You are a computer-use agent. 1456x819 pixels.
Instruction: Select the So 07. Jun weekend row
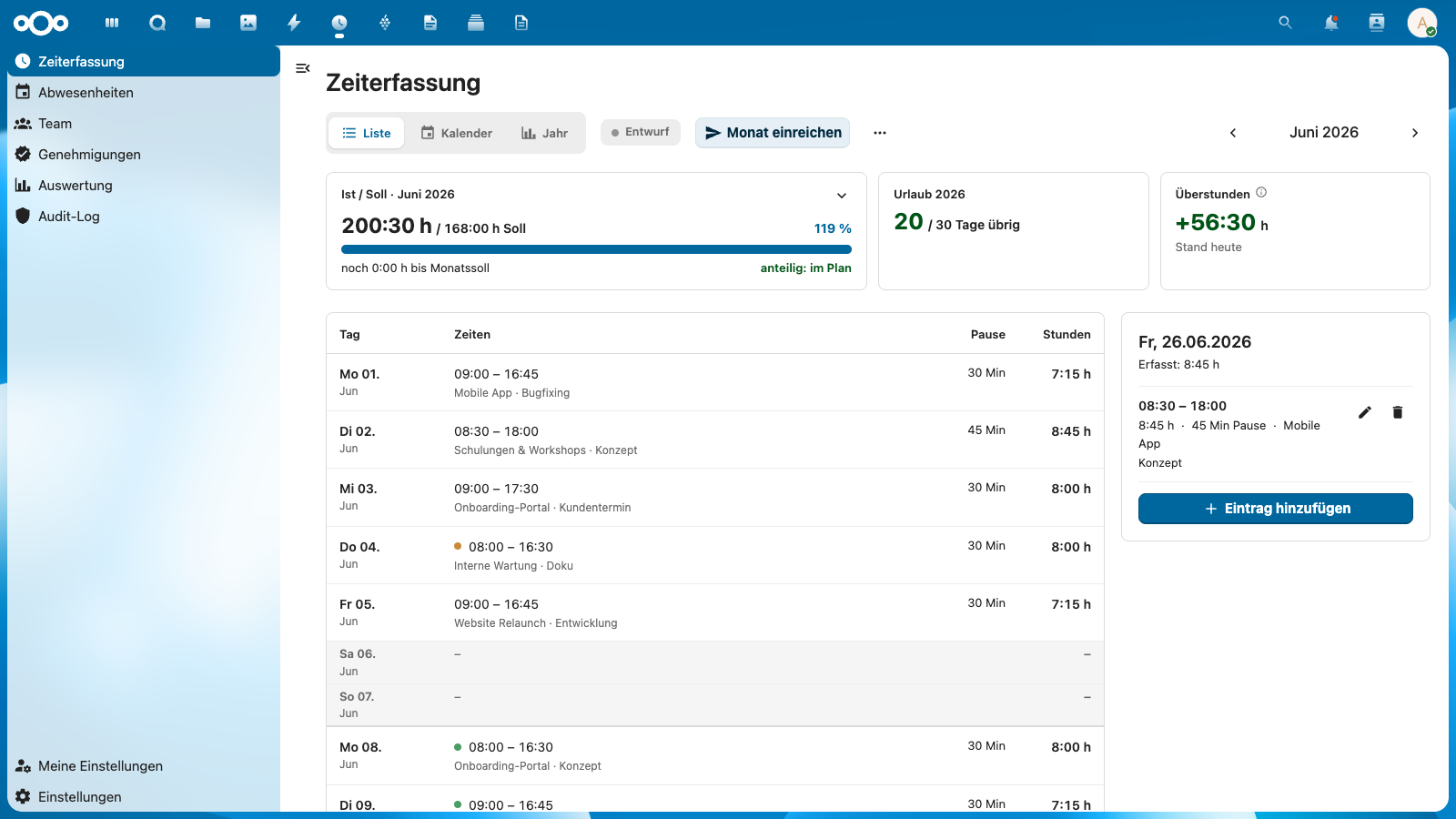tap(715, 705)
